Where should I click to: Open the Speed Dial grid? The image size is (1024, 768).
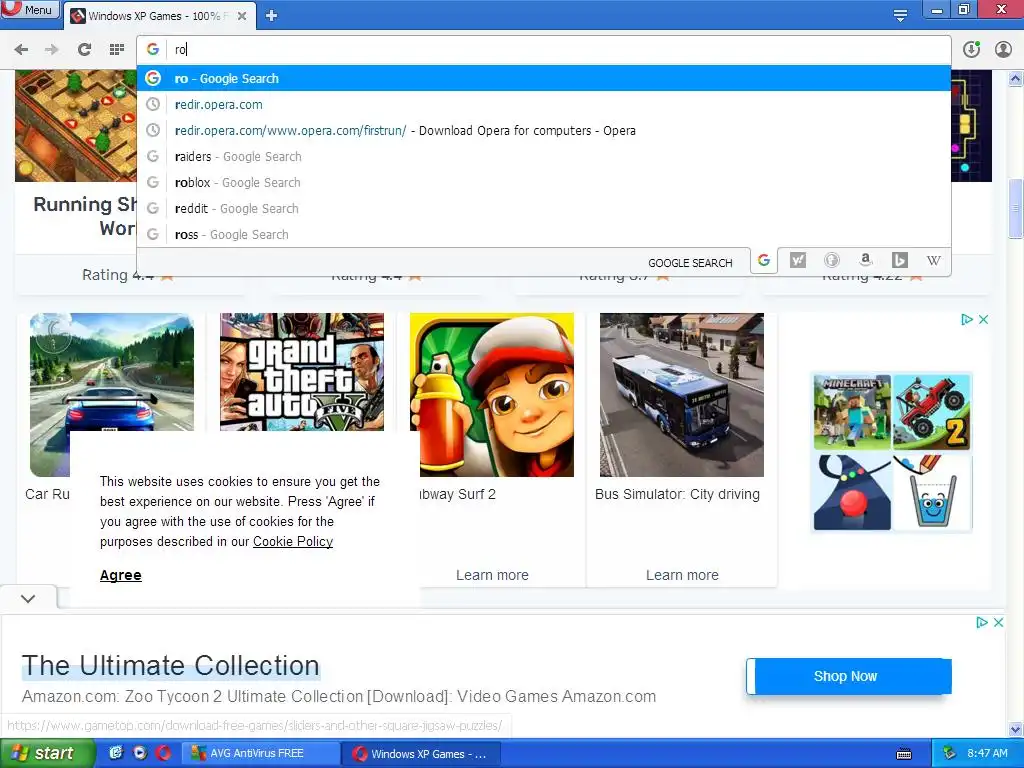tap(116, 49)
